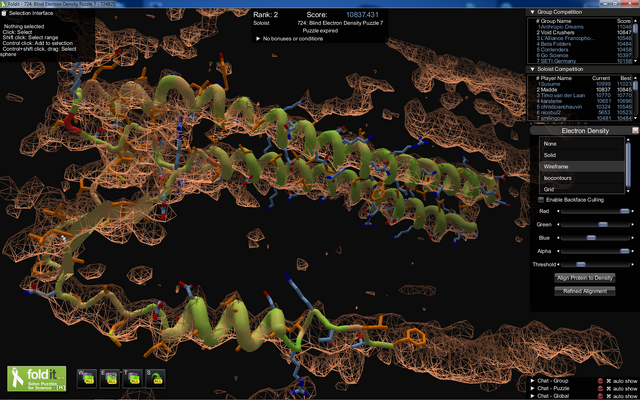Select group Void Crushers in leaderboard

556,32
